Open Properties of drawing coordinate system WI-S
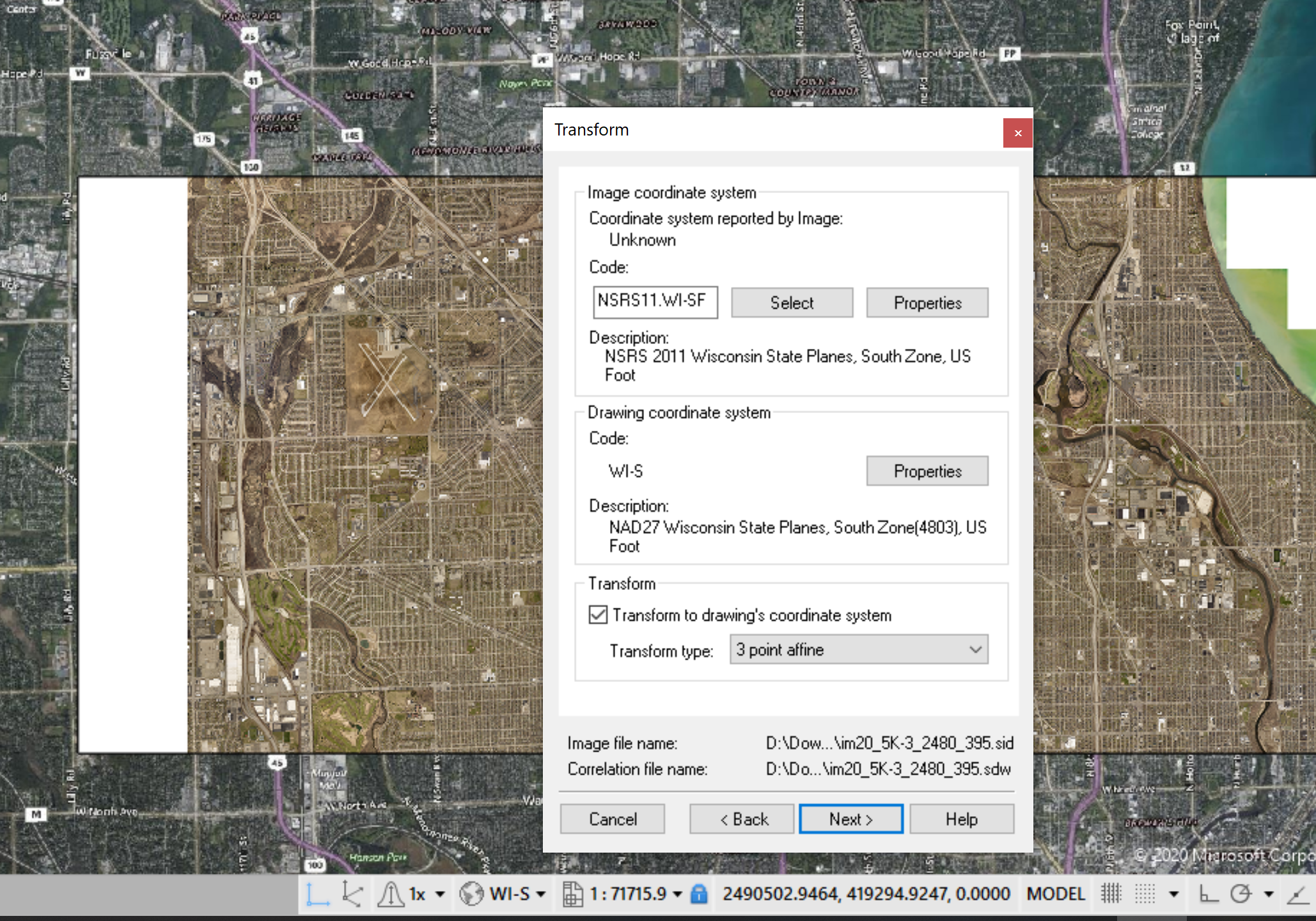1316x921 pixels. pos(927,471)
